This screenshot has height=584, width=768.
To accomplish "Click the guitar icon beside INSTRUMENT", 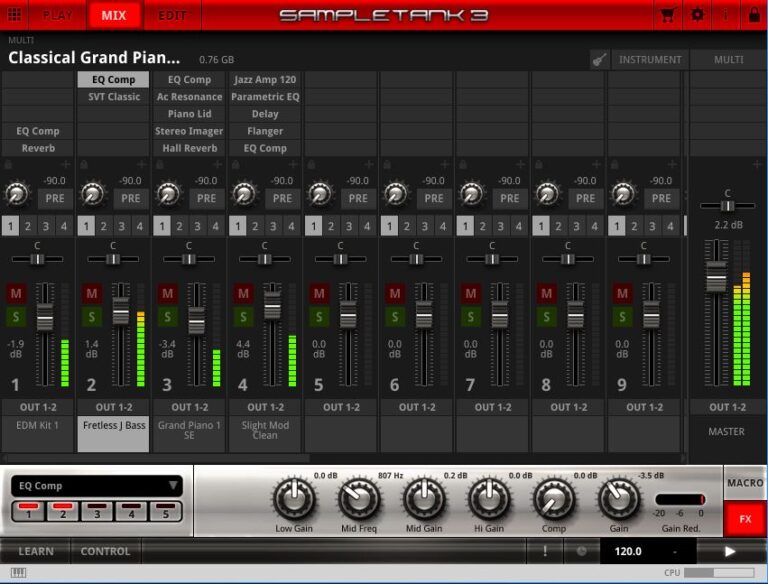I will pyautogui.click(x=599, y=60).
